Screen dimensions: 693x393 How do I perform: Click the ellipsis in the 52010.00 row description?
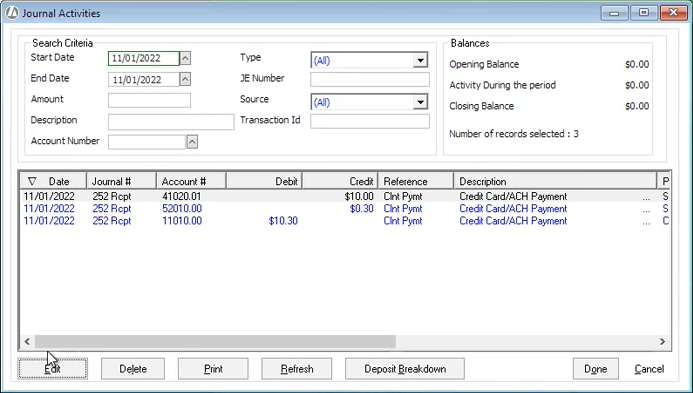pos(647,211)
